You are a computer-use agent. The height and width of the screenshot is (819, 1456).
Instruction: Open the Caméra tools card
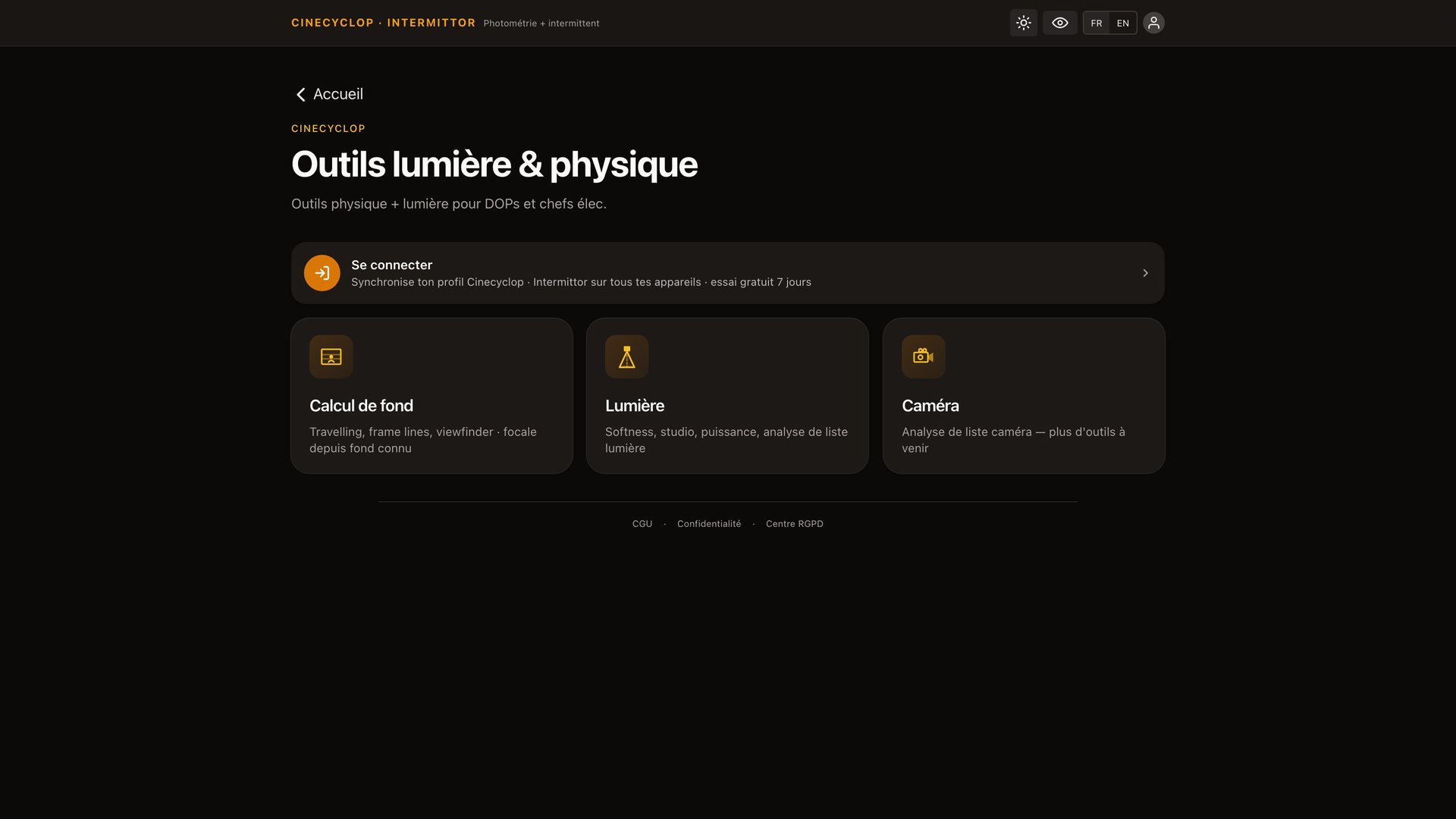pyautogui.click(x=1024, y=396)
